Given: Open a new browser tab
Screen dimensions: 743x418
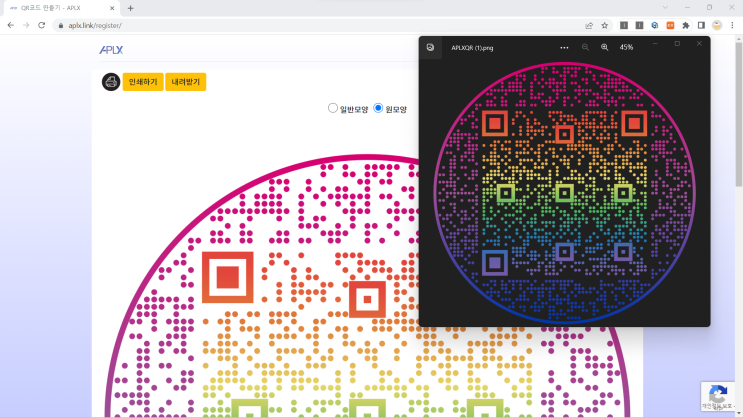Looking at the screenshot, I should 130,8.
